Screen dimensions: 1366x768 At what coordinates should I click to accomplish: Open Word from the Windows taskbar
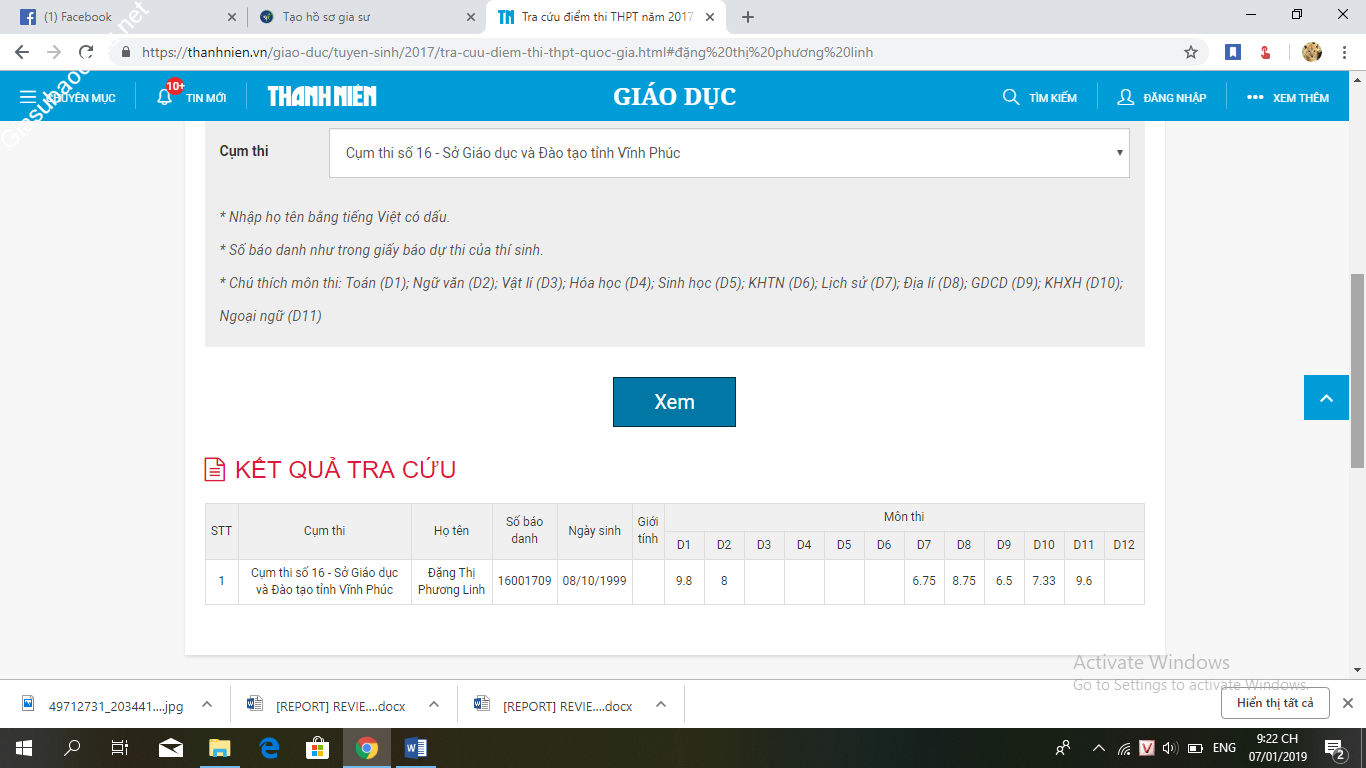(416, 747)
